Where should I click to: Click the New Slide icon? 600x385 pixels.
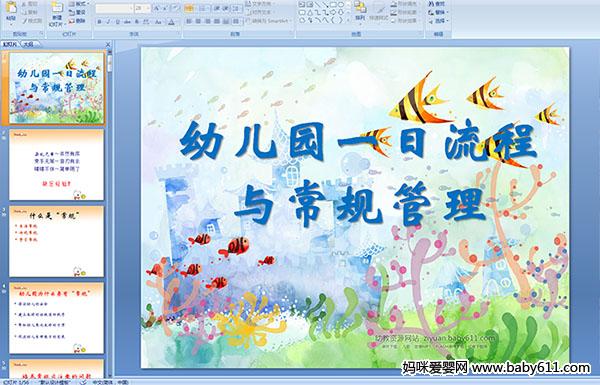57,12
